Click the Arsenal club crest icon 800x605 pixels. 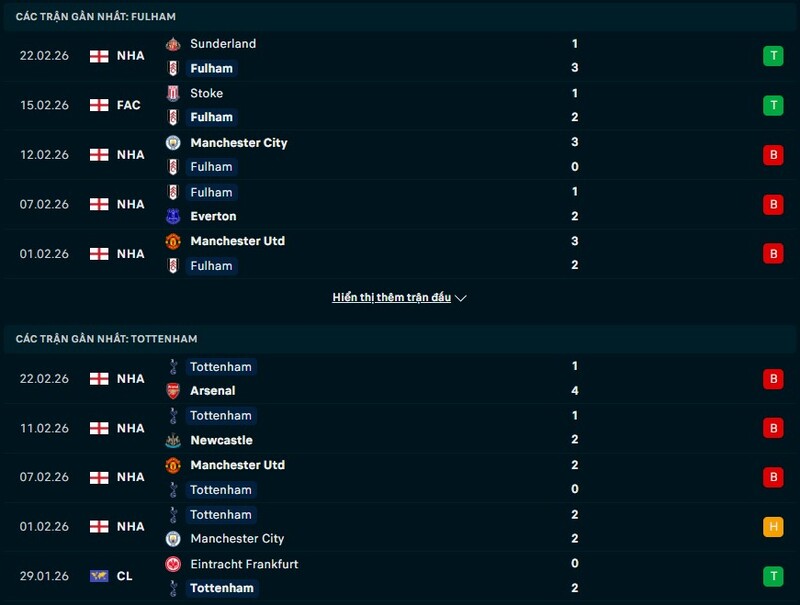(173, 391)
